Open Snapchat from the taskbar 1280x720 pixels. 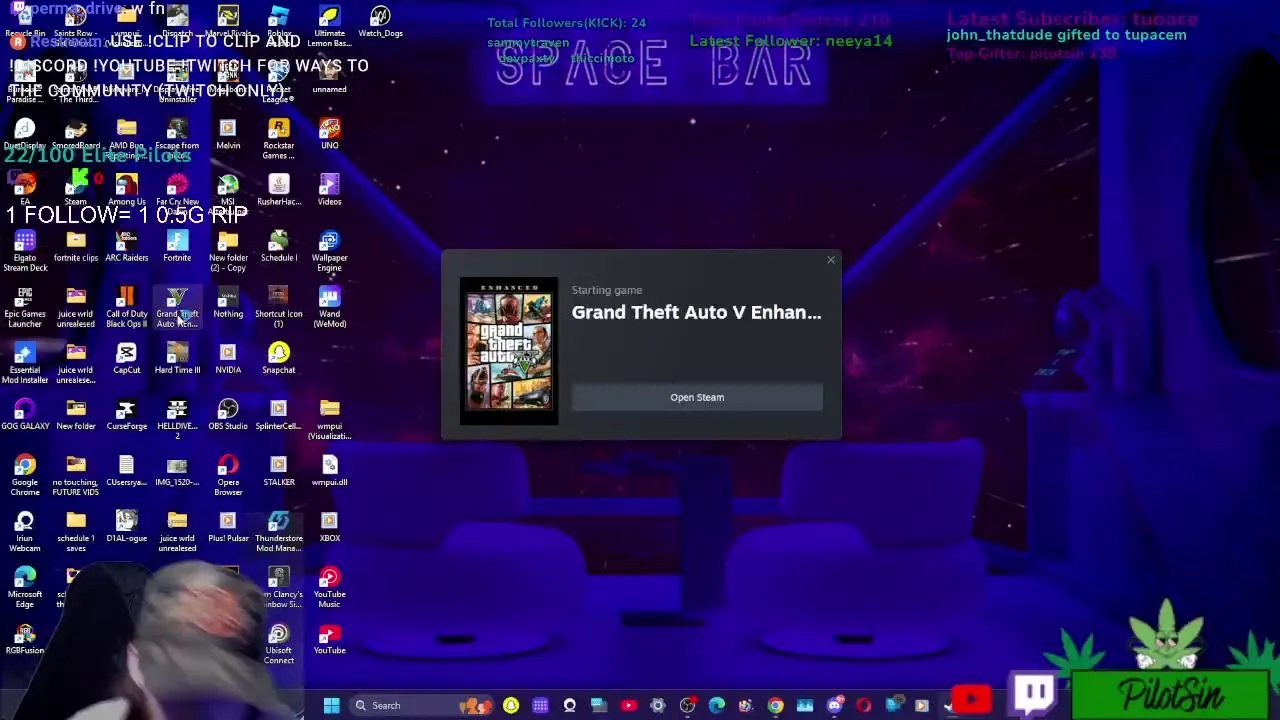coord(511,705)
